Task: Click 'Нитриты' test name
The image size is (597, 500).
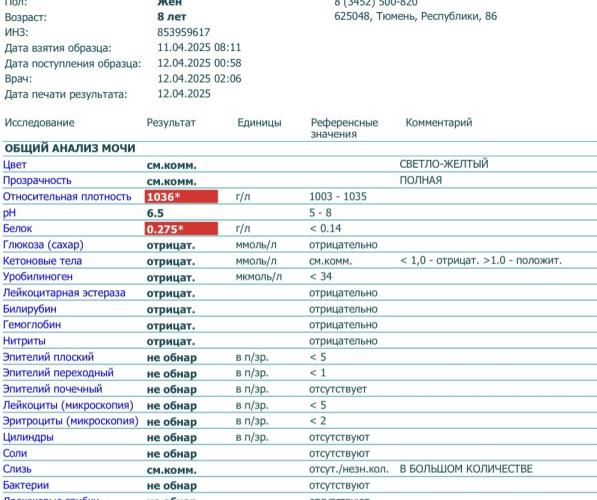Action: pos(24,341)
